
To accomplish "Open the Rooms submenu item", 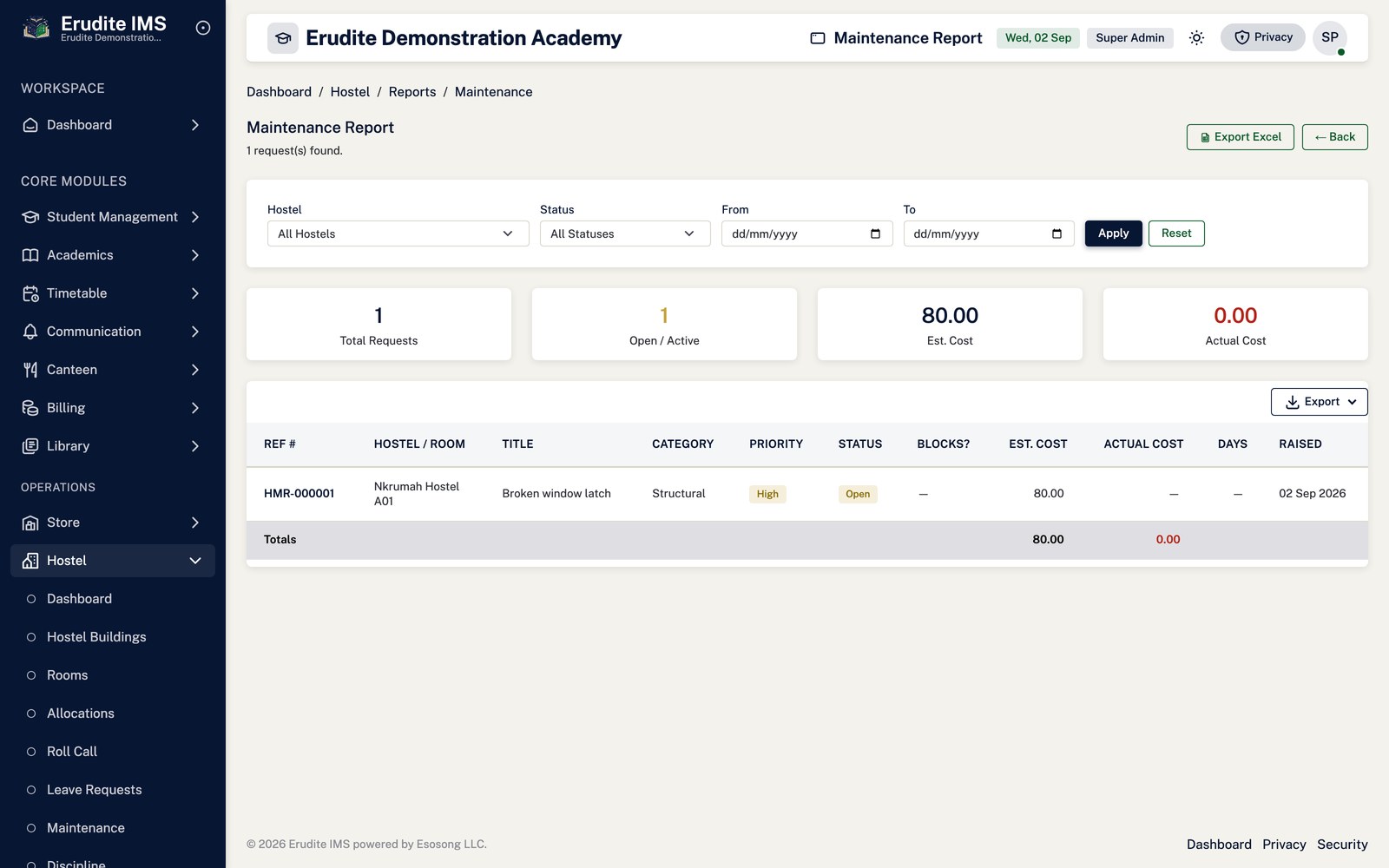I will (68, 675).
